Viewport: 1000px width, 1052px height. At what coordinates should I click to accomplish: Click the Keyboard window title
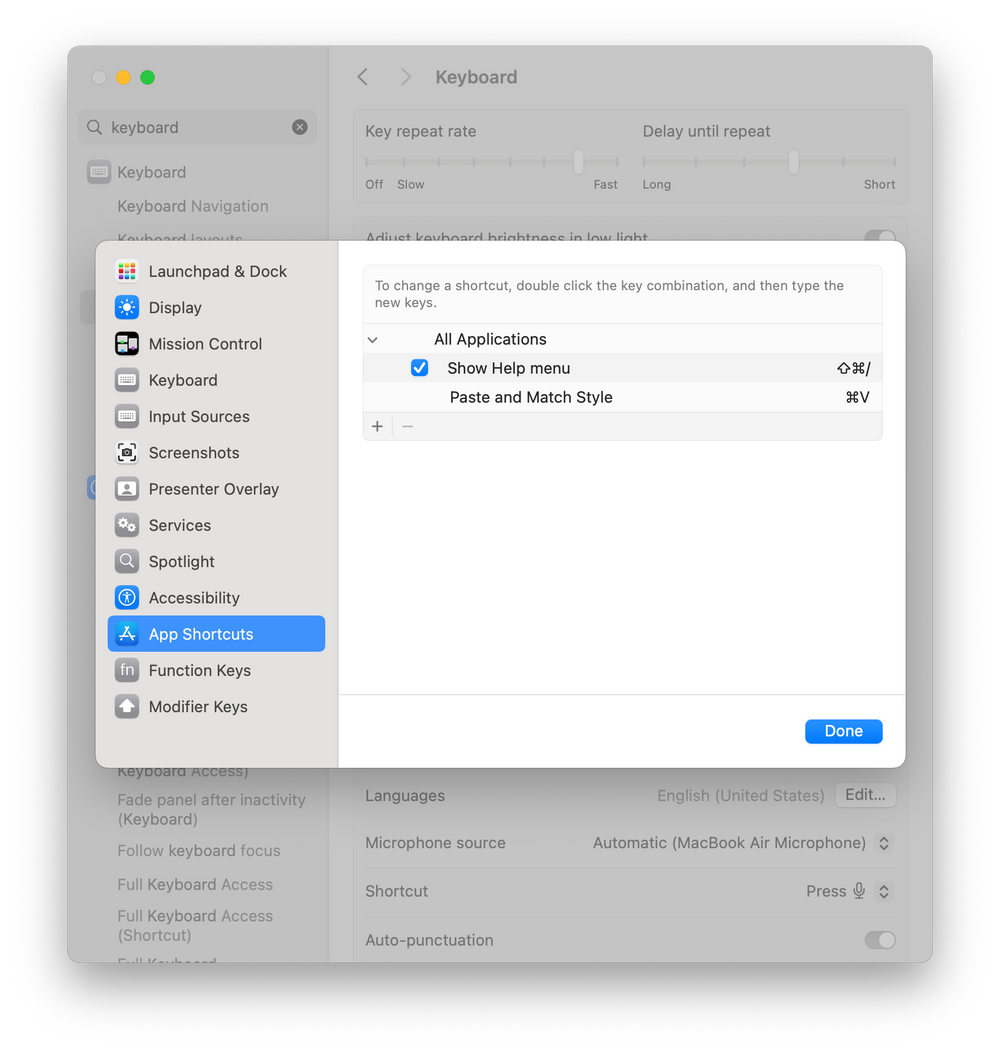click(x=476, y=77)
